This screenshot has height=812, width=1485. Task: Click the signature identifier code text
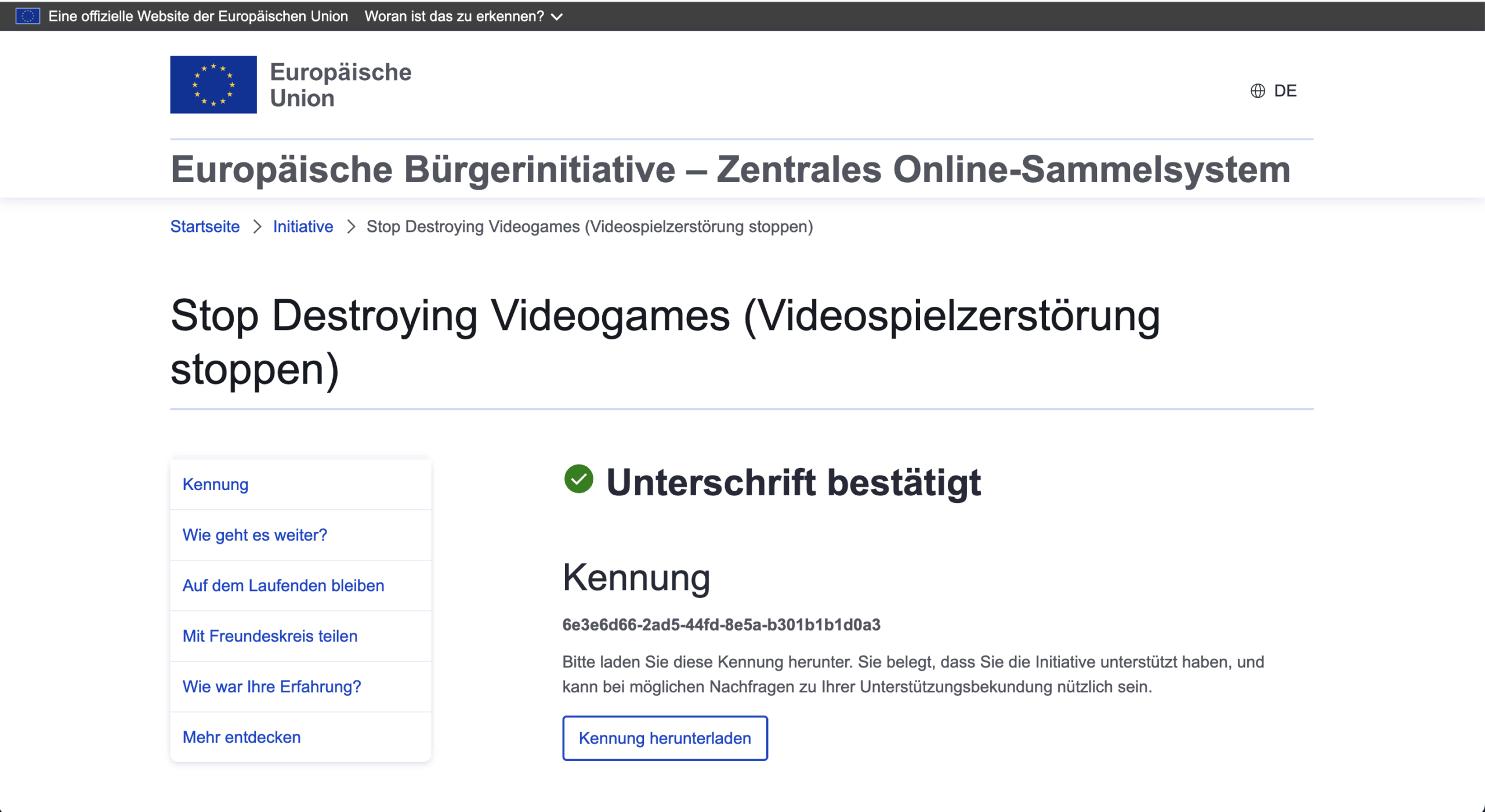(x=721, y=625)
